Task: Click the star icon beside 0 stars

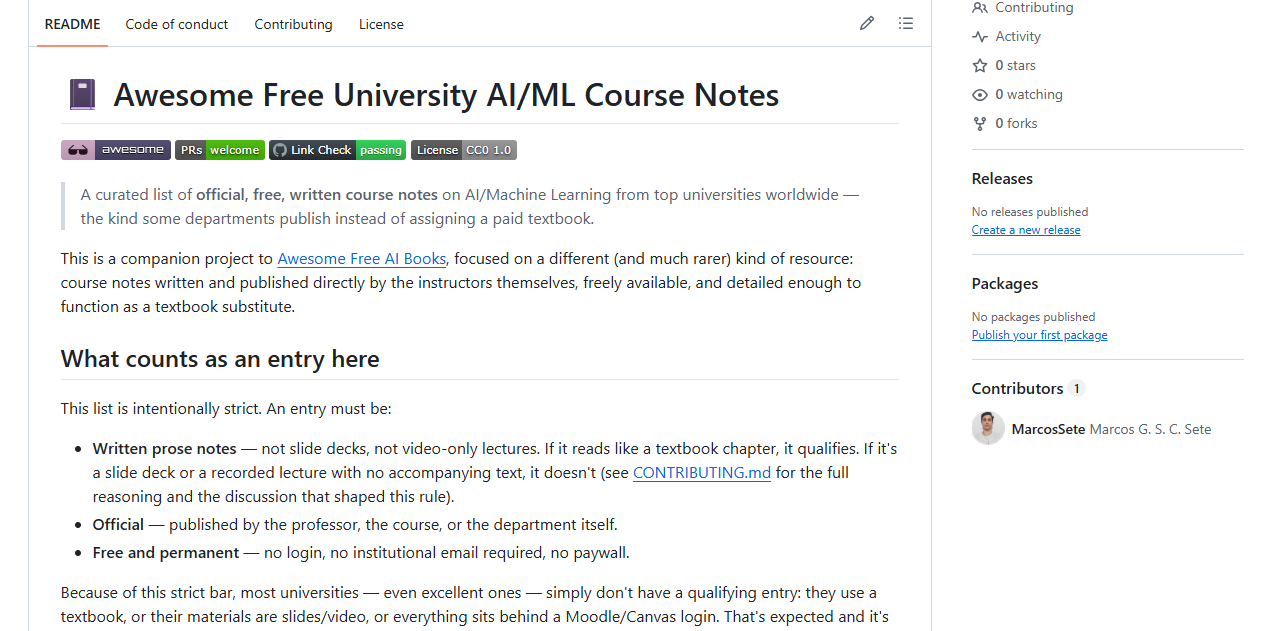Action: pos(980,66)
